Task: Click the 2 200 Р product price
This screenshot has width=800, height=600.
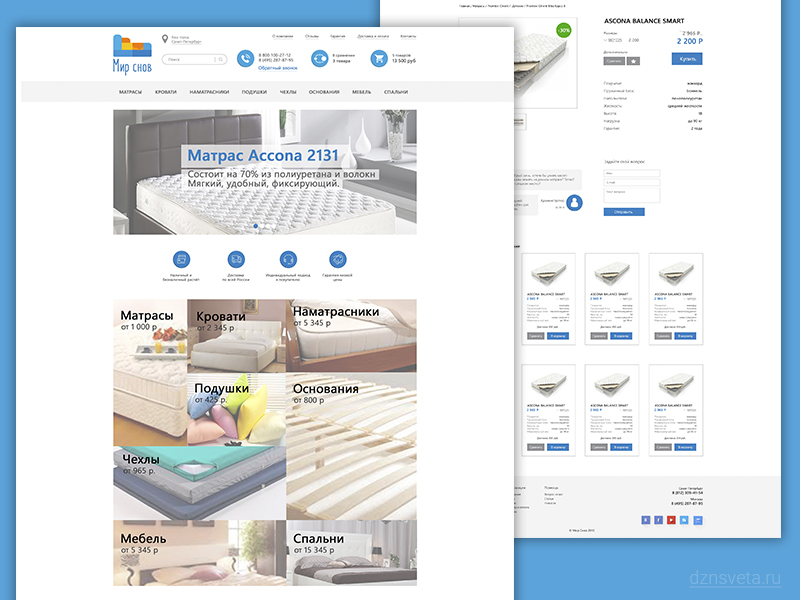Action: pyautogui.click(x=689, y=41)
